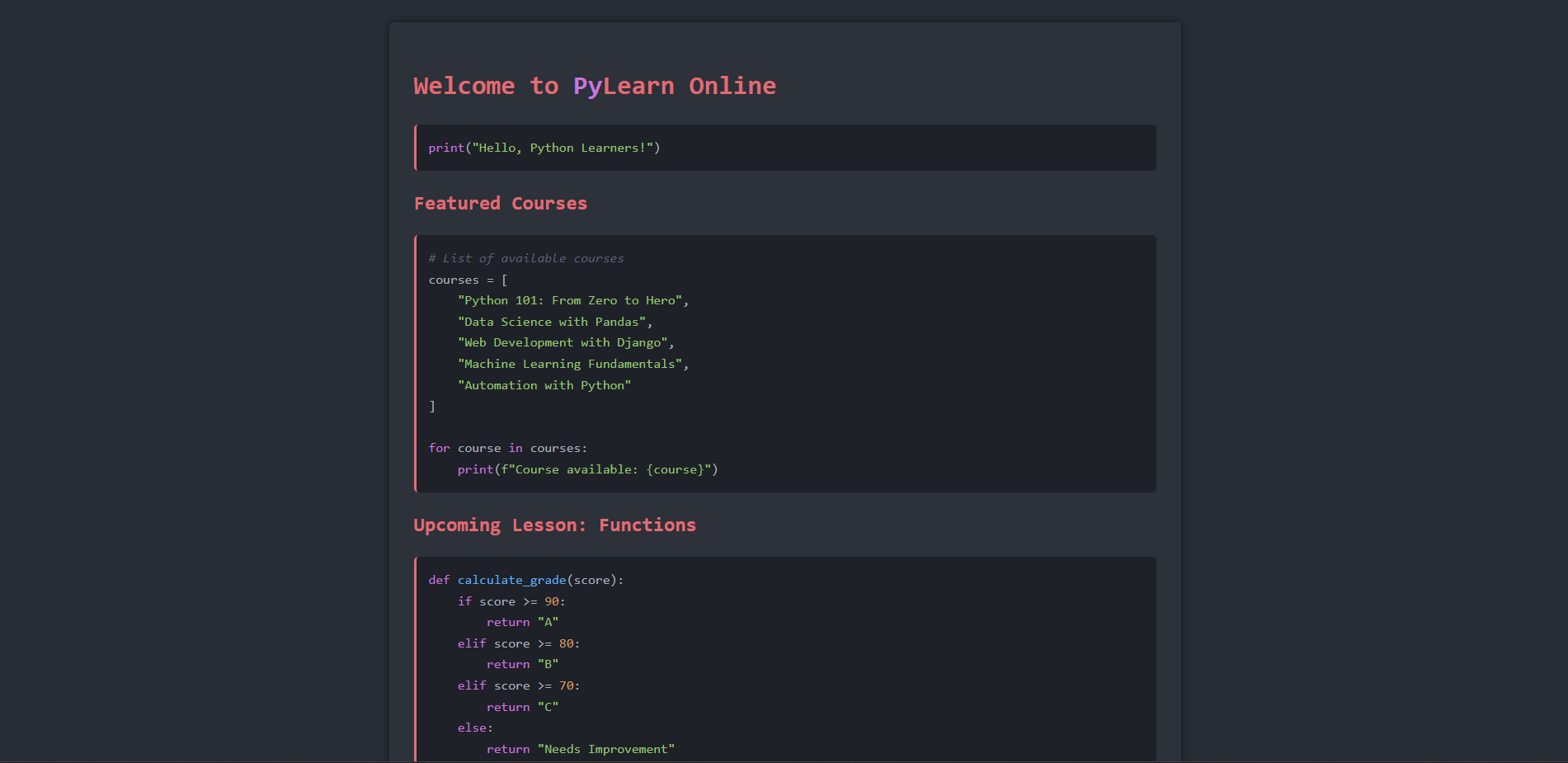Click the print 'Course available' f-string line

[587, 469]
